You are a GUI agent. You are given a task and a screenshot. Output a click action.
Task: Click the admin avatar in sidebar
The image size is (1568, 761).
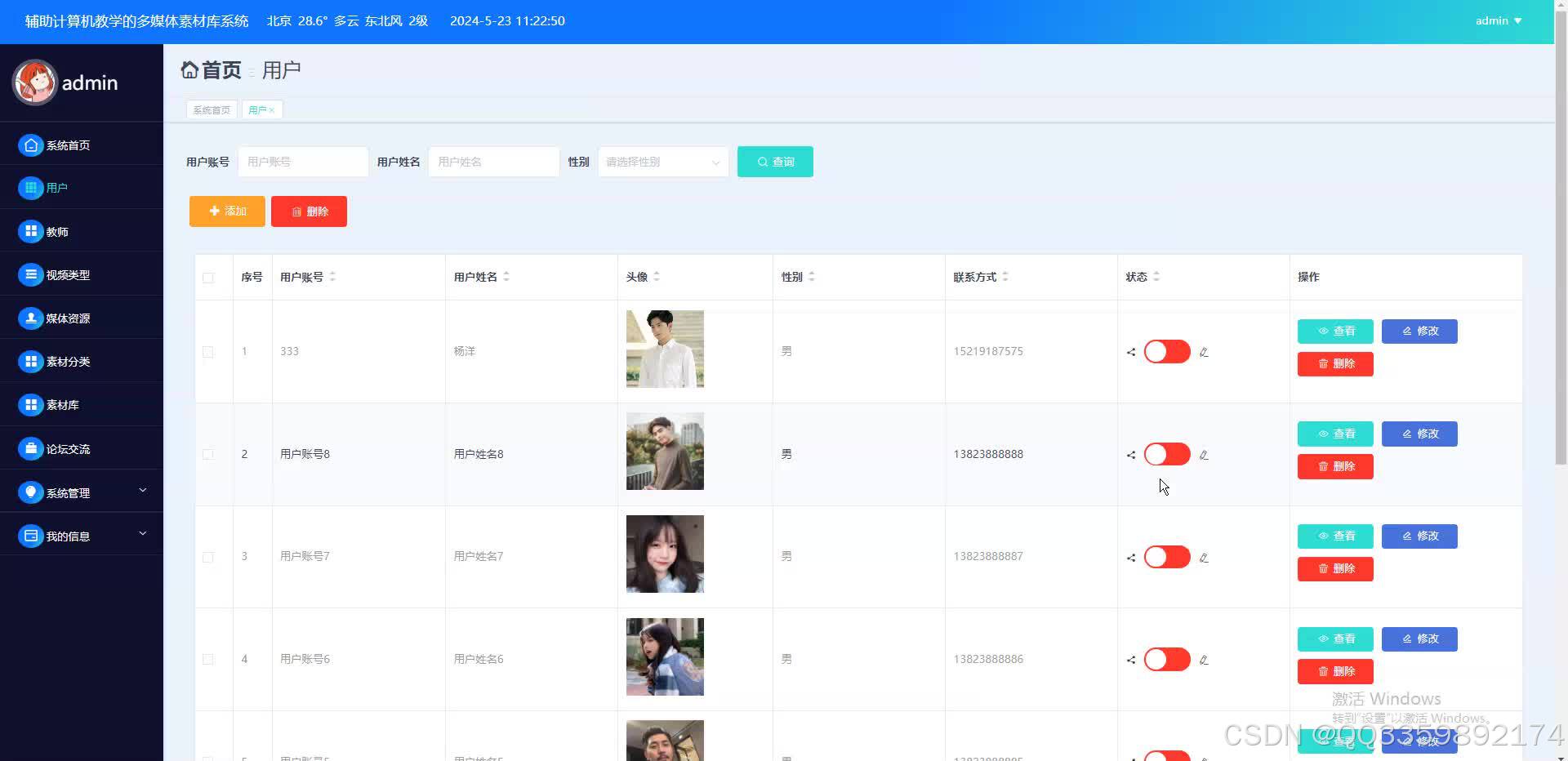pos(34,82)
